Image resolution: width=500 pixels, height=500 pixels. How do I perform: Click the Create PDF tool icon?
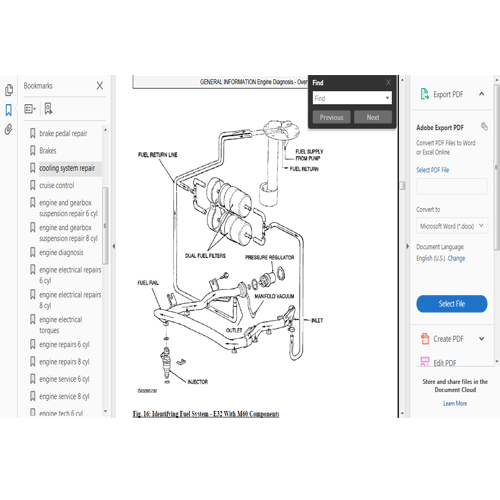(x=425, y=339)
